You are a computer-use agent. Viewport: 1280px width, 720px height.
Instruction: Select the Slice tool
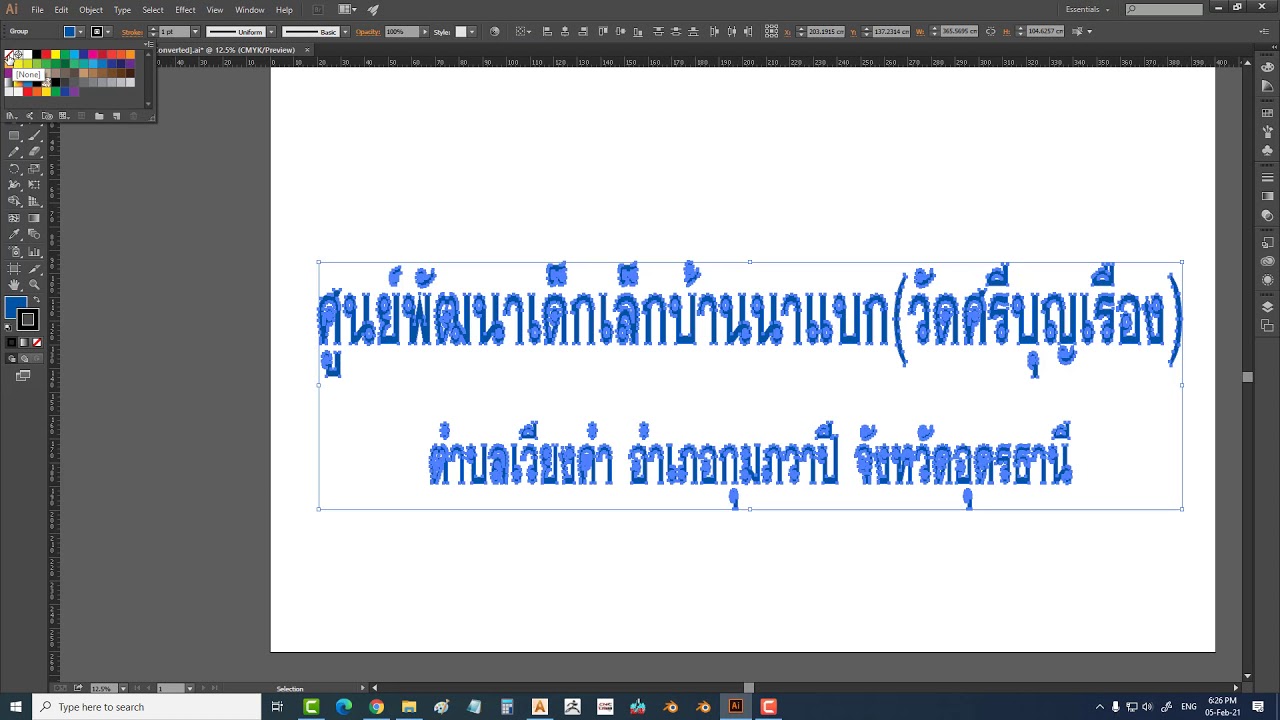coord(34,268)
